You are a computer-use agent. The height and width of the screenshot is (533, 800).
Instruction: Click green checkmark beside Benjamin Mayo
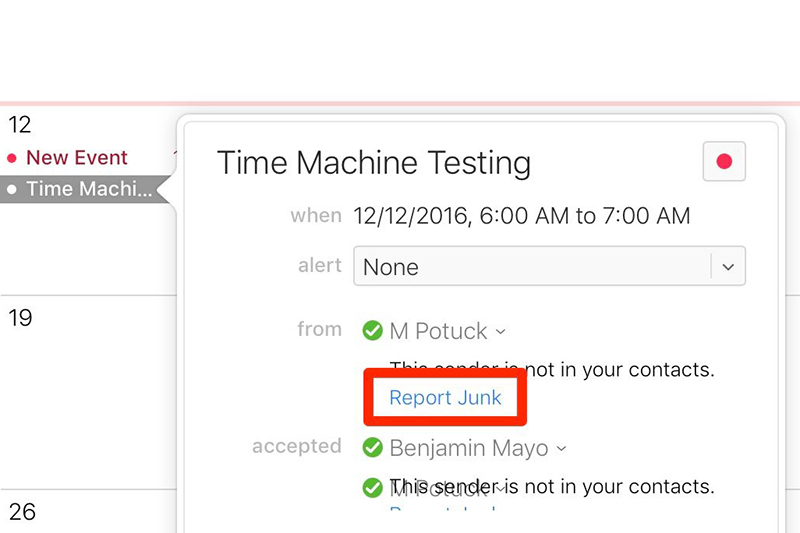[x=373, y=447]
